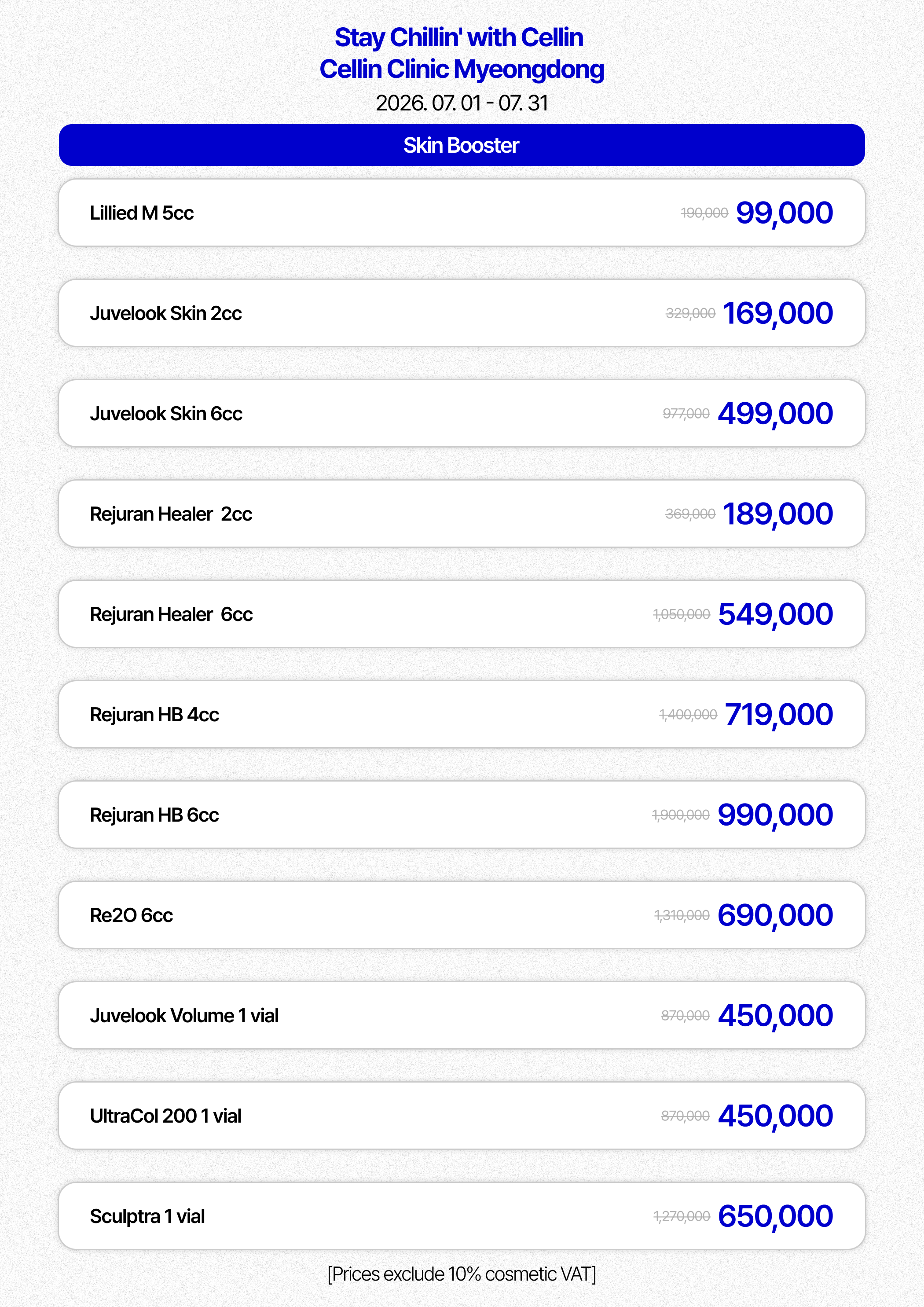Screen dimensions: 924x1307
Task: Select the Juvelook Skin 6cc row
Action: tap(462, 413)
